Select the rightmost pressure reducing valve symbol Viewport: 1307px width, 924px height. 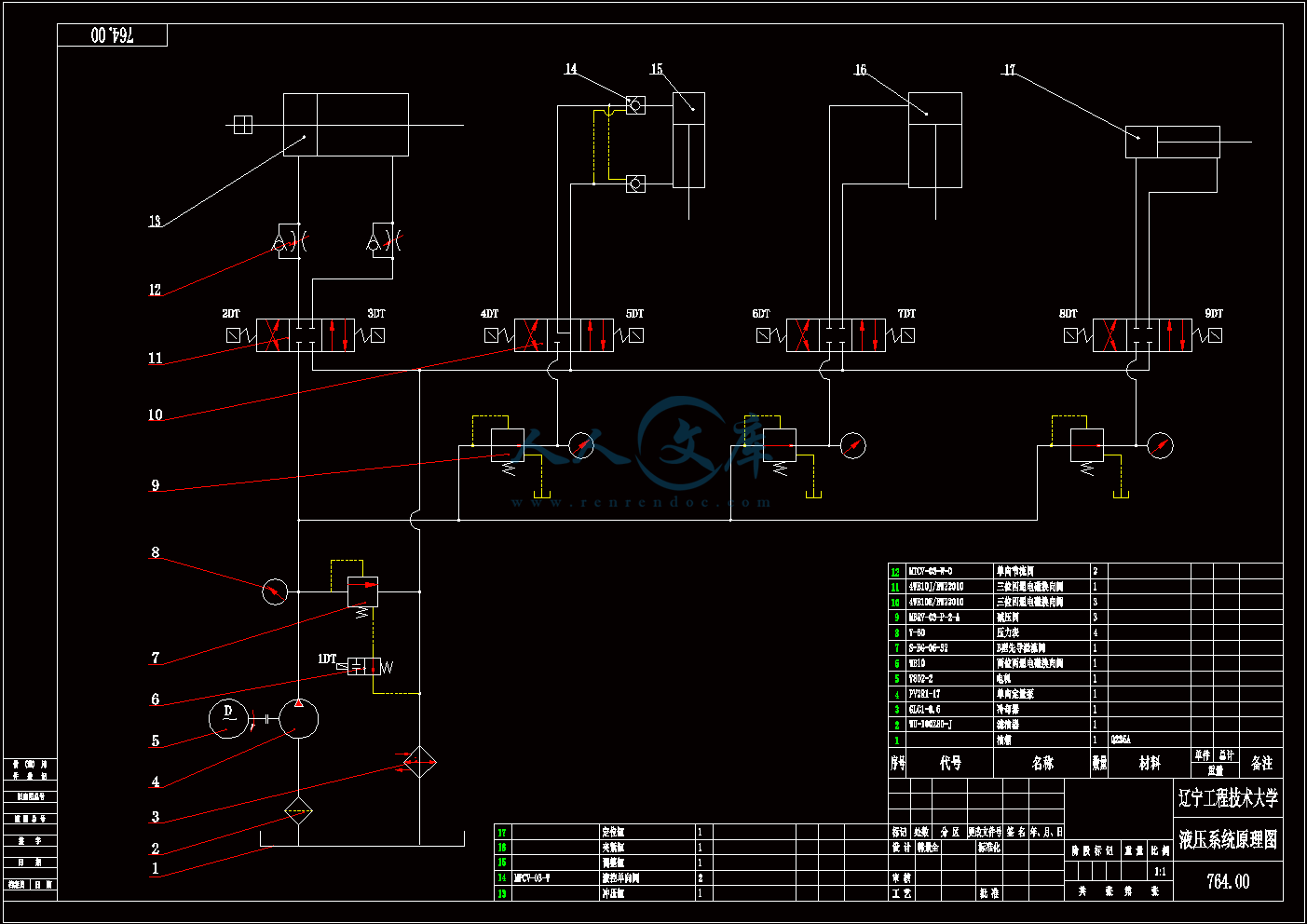(1087, 445)
